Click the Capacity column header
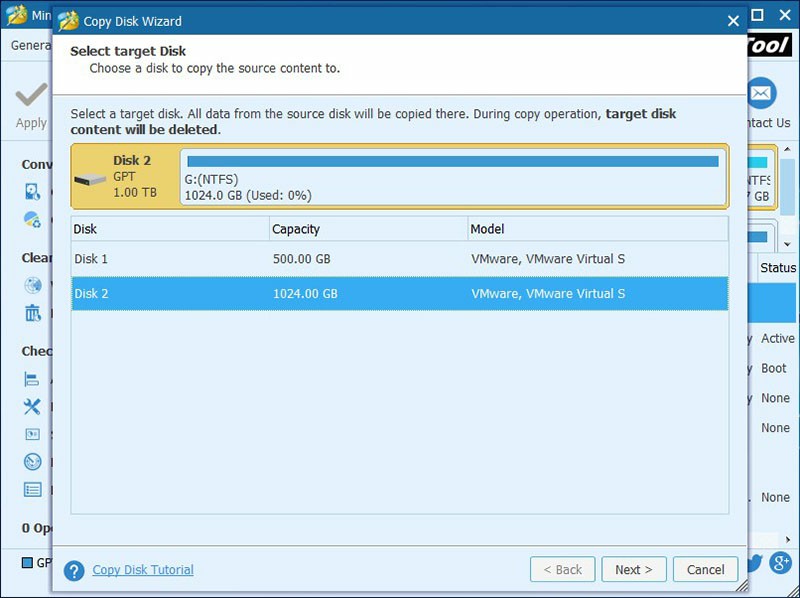 (368, 229)
